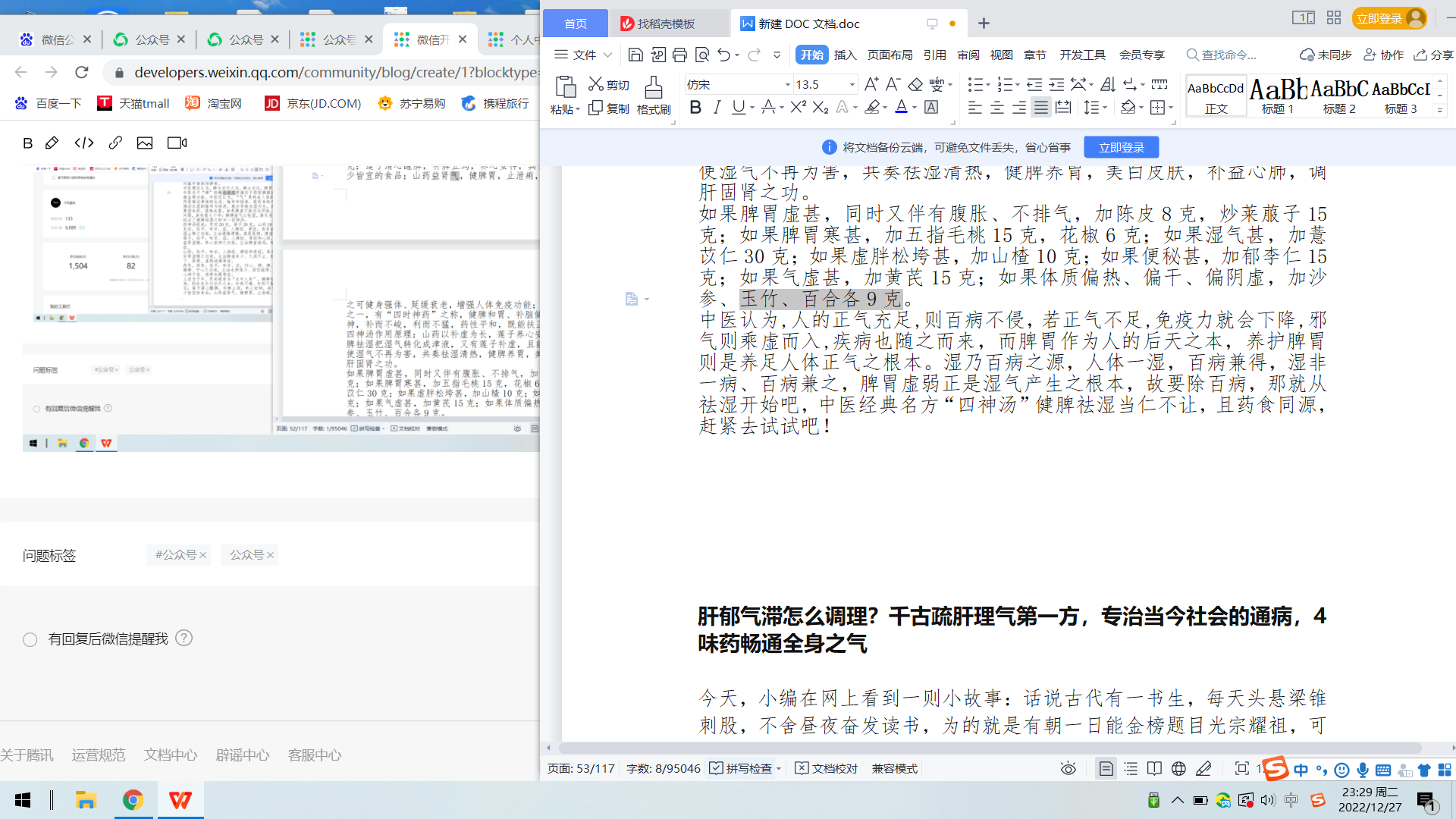Click the print icon in WPS toolbar
Screen dimensions: 1456x819
pos(679,55)
